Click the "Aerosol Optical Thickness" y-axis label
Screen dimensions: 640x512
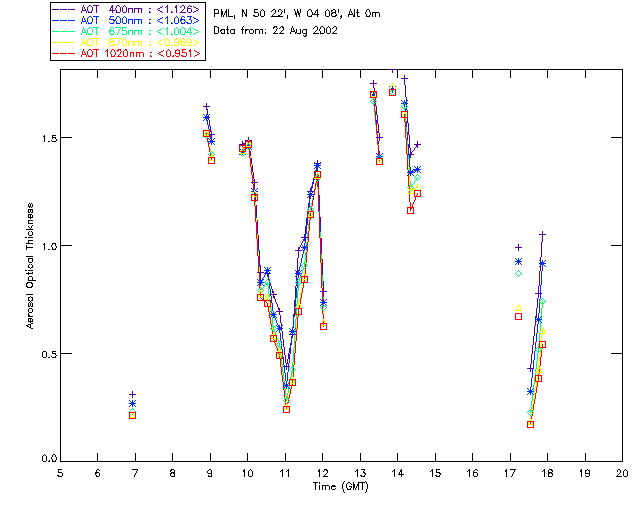30,266
